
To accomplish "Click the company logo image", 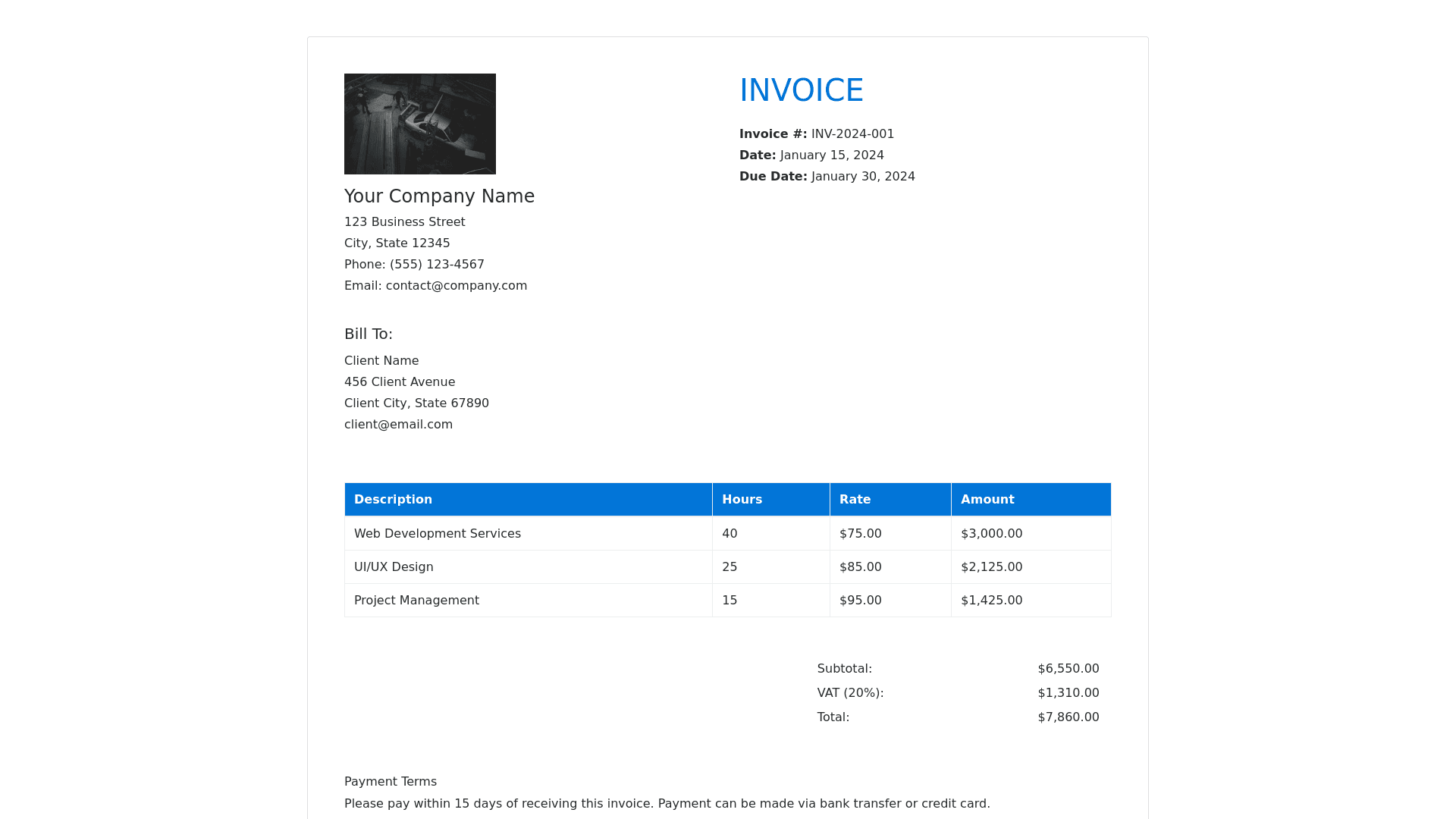I will pos(419,124).
